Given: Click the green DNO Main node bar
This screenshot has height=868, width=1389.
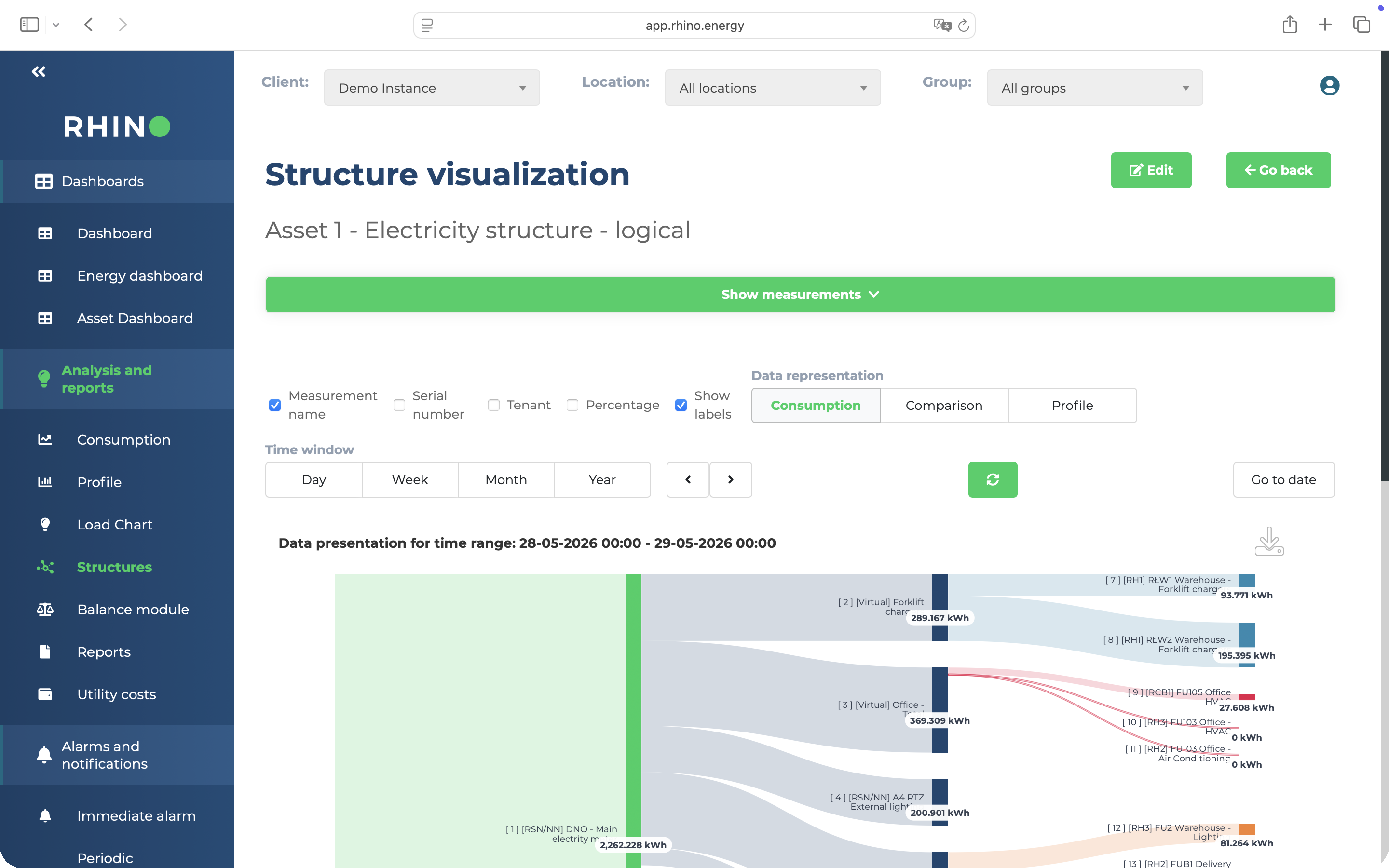Looking at the screenshot, I should (x=633, y=720).
